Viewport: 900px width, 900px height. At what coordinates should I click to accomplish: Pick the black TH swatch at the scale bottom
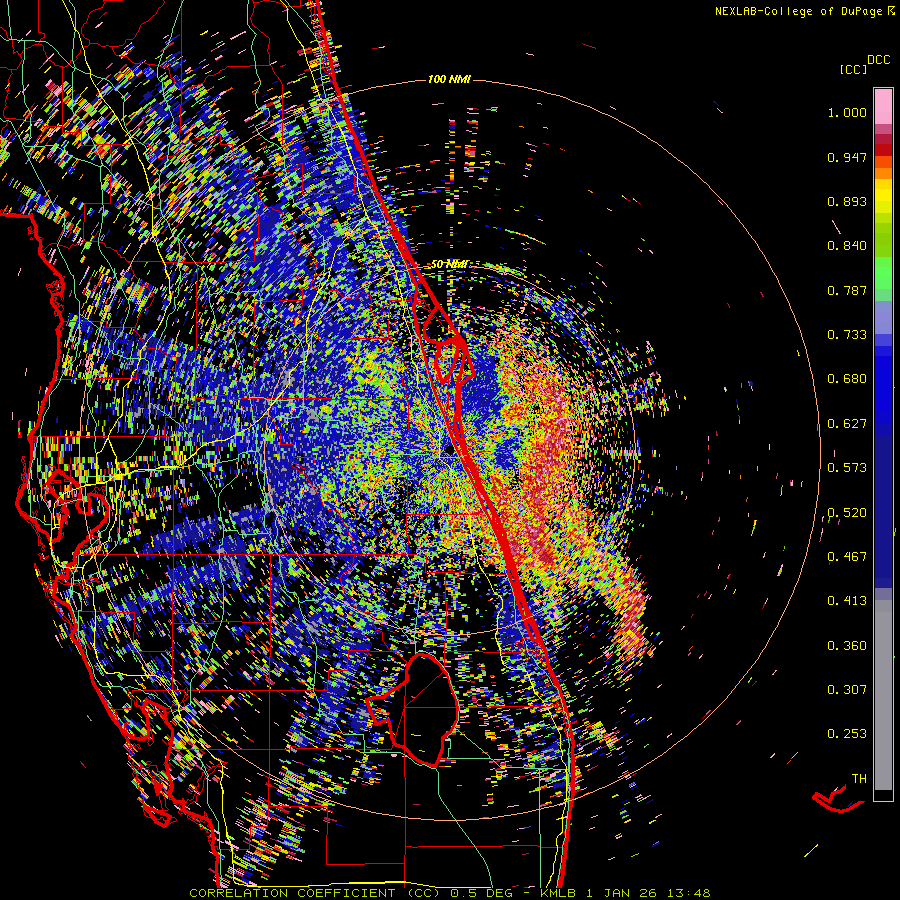[x=883, y=795]
